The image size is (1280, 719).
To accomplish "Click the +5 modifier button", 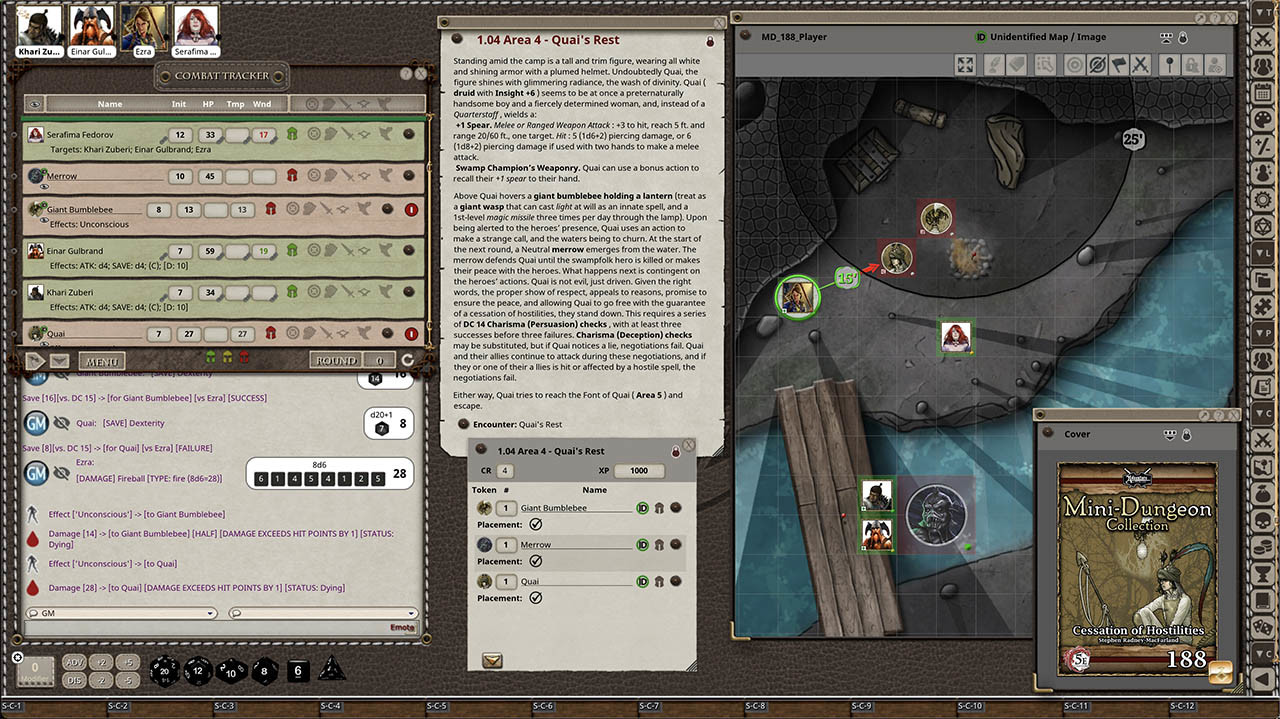I will [127, 662].
